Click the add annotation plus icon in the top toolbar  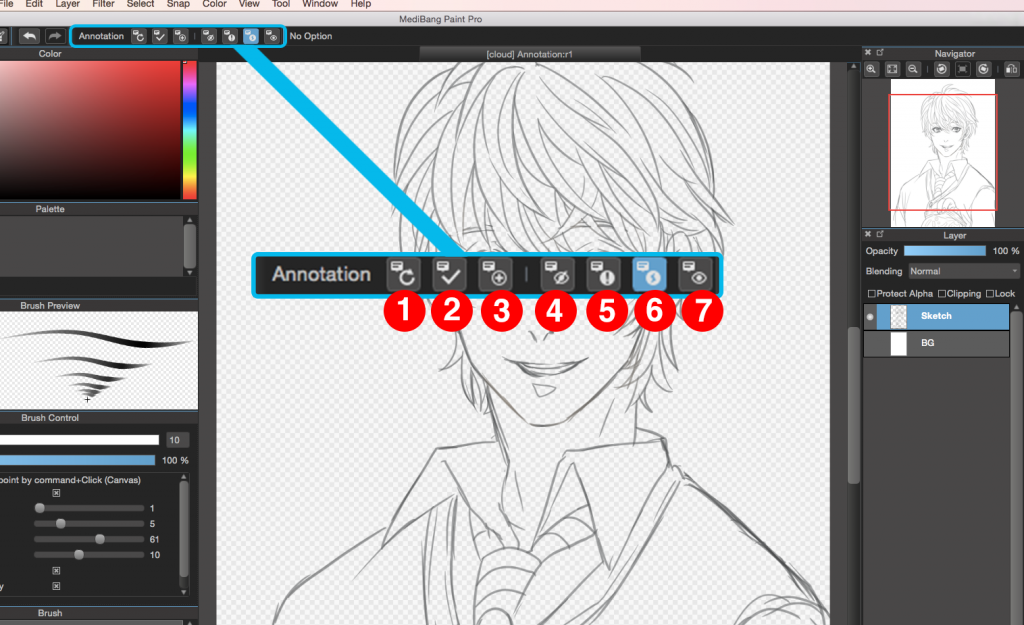pos(180,36)
